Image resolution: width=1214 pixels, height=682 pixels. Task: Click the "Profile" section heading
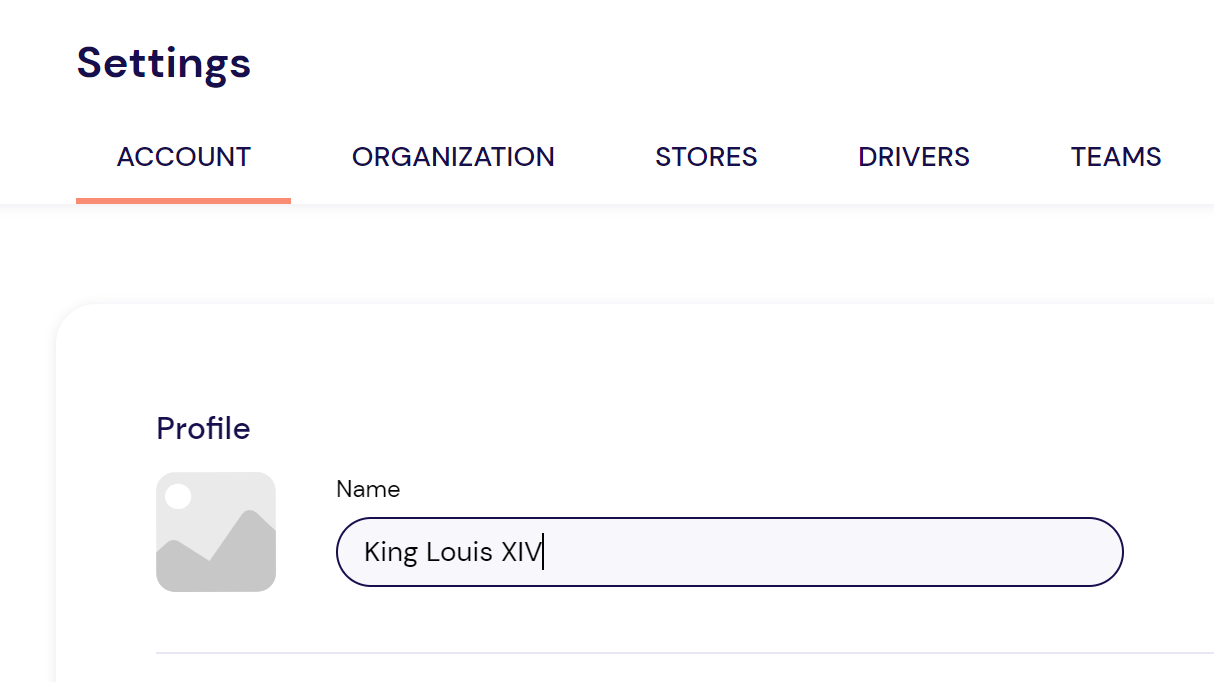pyautogui.click(x=203, y=428)
